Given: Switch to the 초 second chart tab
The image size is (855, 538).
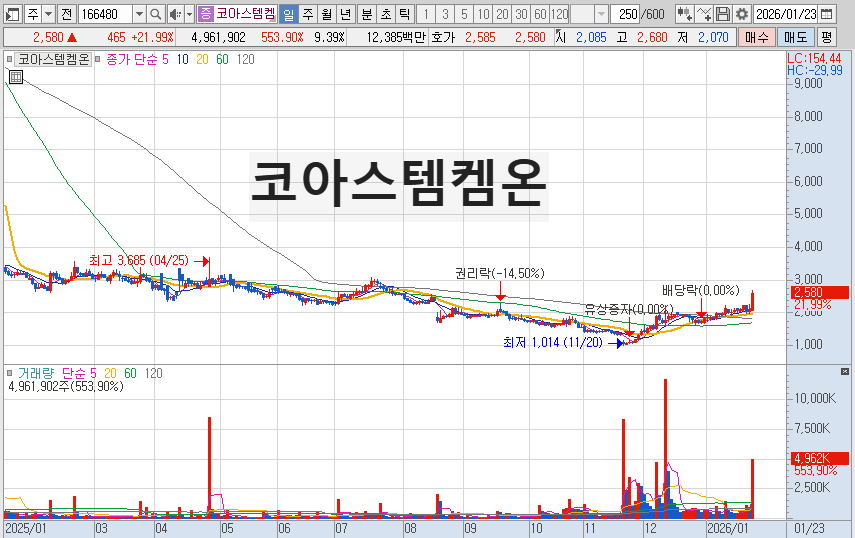Looking at the screenshot, I should pyautogui.click(x=386, y=14).
